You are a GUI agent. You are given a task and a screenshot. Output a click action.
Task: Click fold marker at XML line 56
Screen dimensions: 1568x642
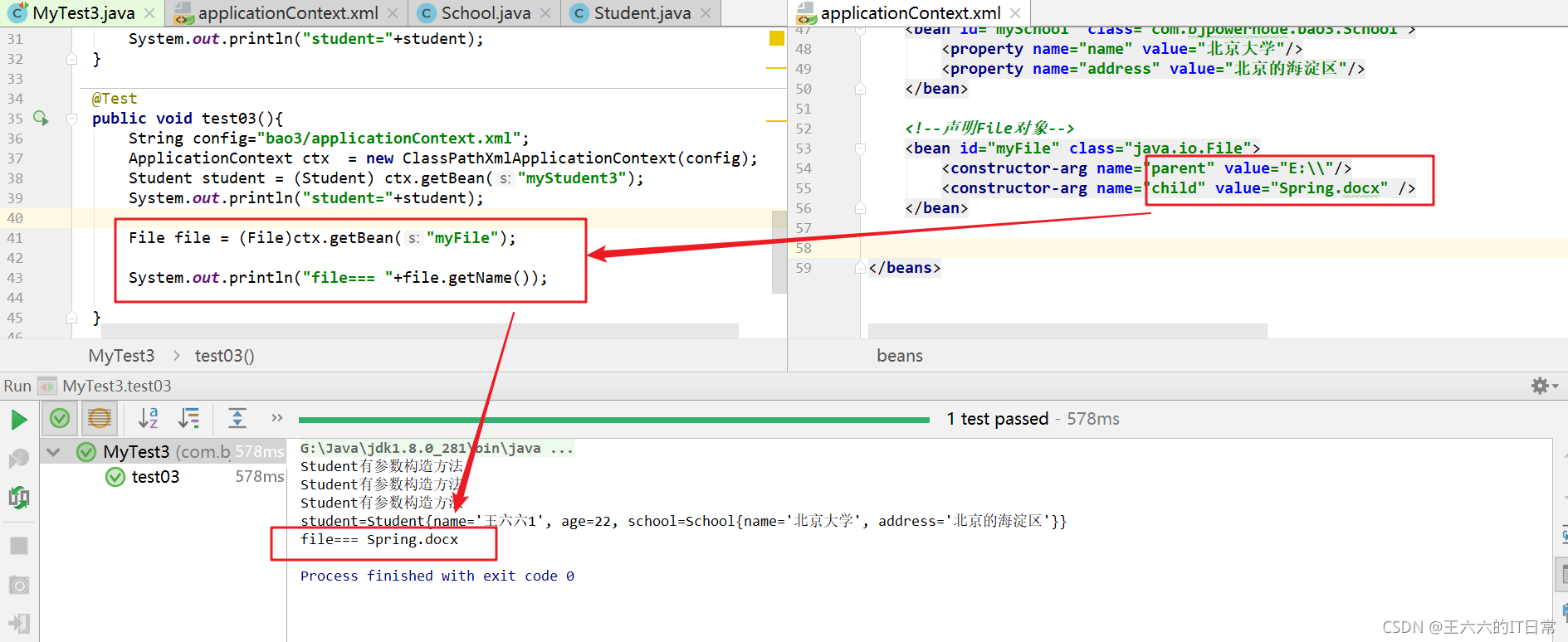(x=861, y=208)
